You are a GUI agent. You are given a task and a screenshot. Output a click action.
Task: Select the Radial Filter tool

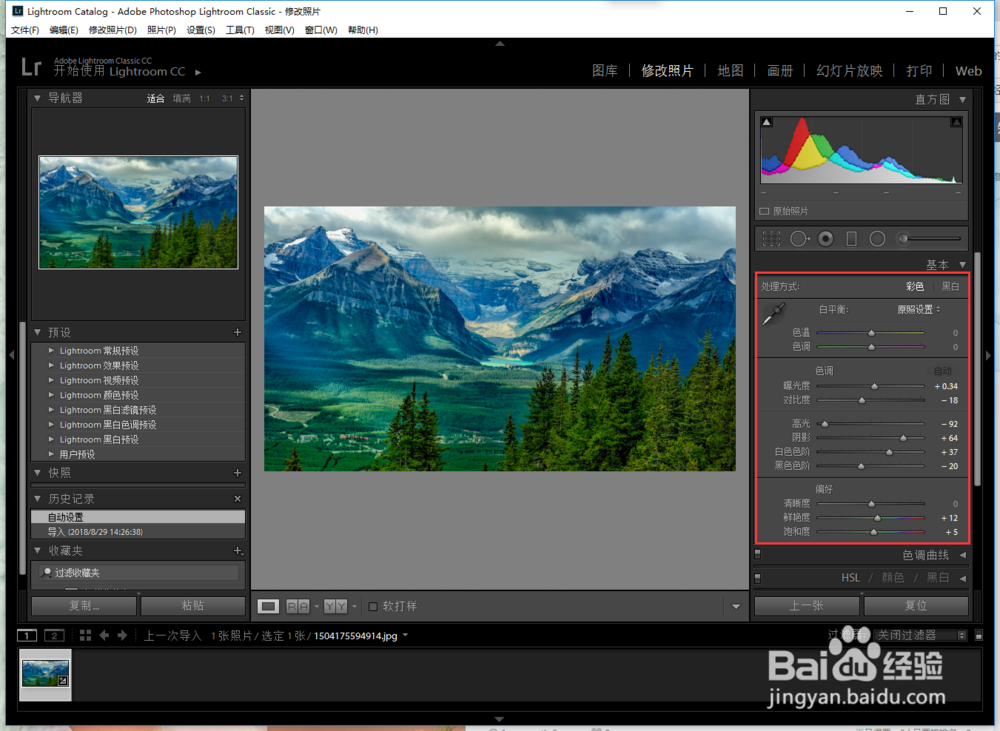pos(877,239)
